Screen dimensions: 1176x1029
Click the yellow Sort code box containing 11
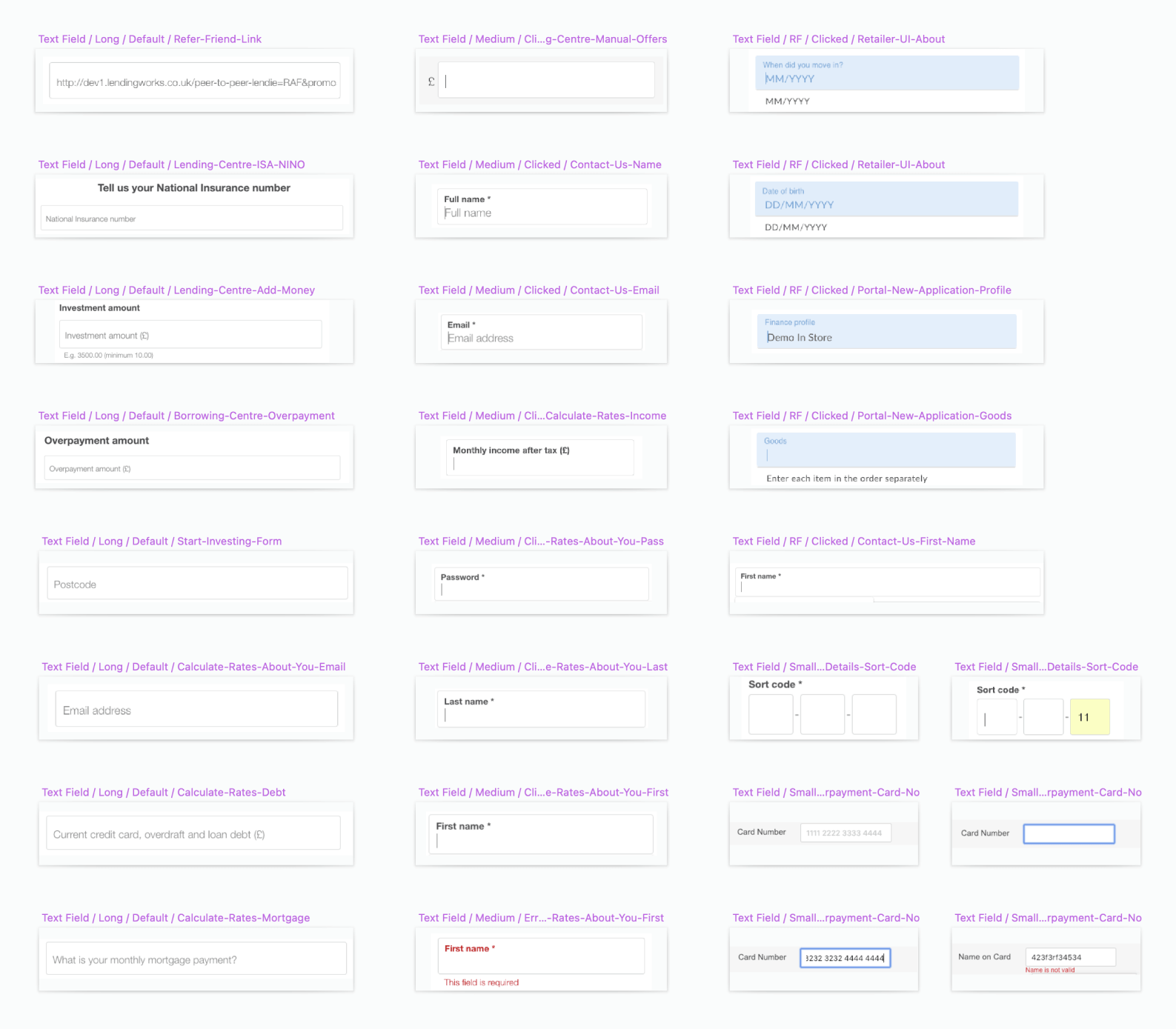1090,716
